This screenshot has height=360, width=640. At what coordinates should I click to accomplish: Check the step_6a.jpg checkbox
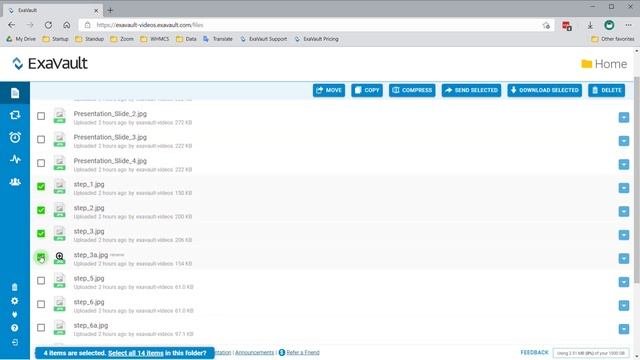point(41,328)
